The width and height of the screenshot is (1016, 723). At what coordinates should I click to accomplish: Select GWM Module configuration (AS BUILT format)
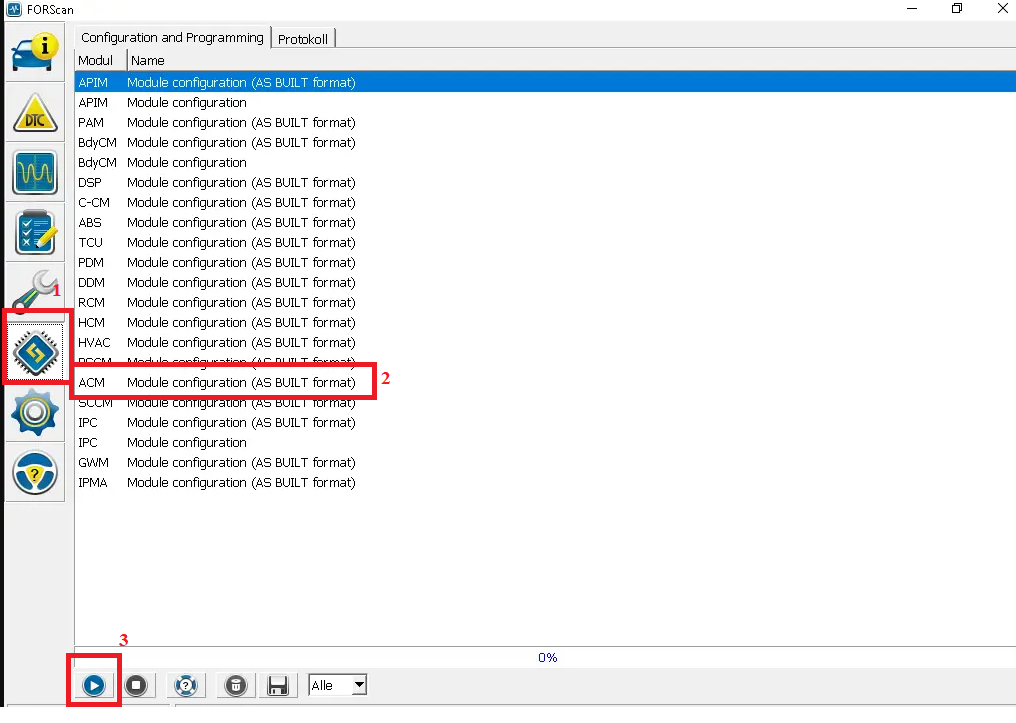[545, 463]
